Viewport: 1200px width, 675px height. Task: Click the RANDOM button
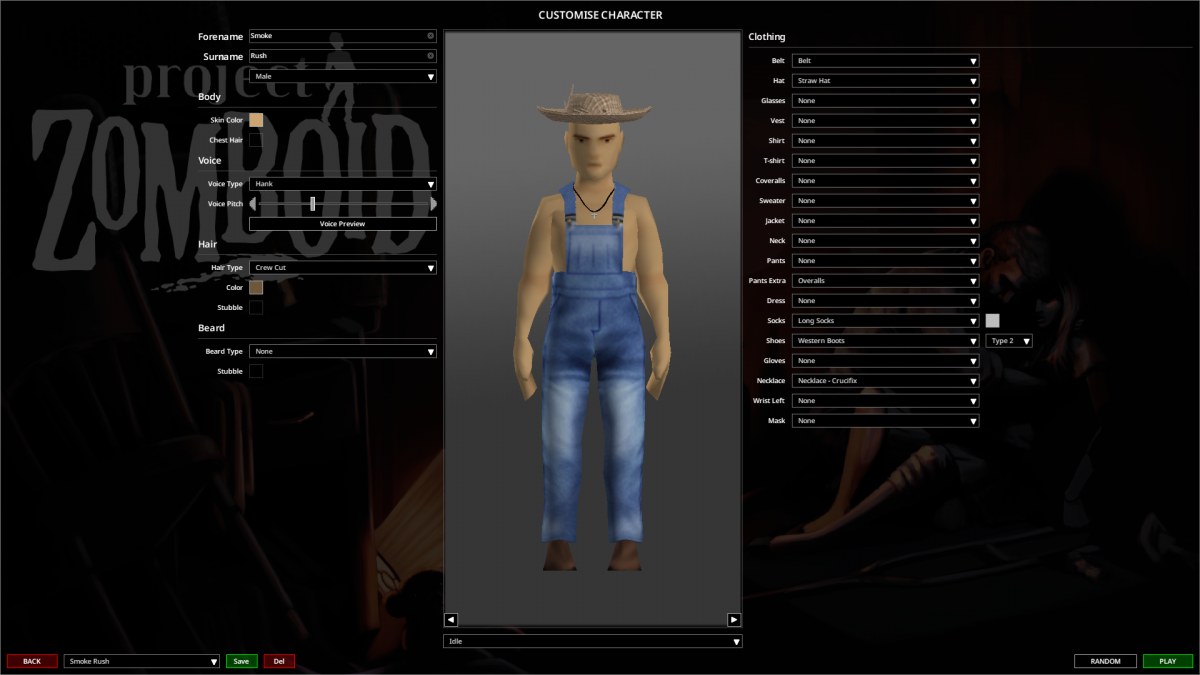click(1105, 661)
